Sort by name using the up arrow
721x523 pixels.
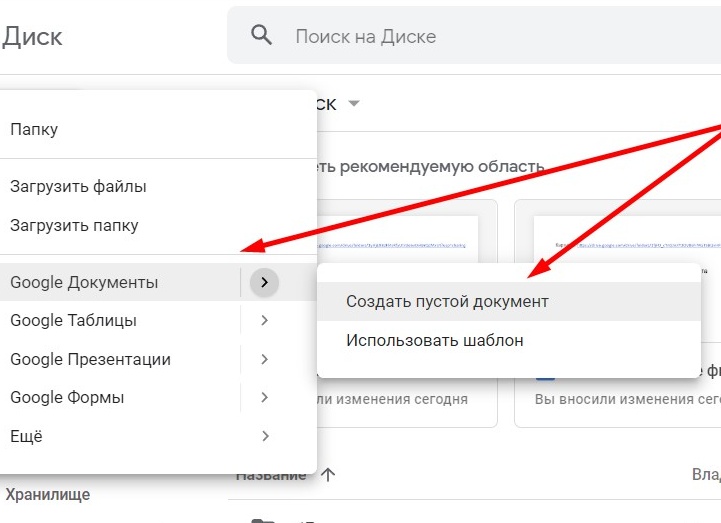click(328, 474)
